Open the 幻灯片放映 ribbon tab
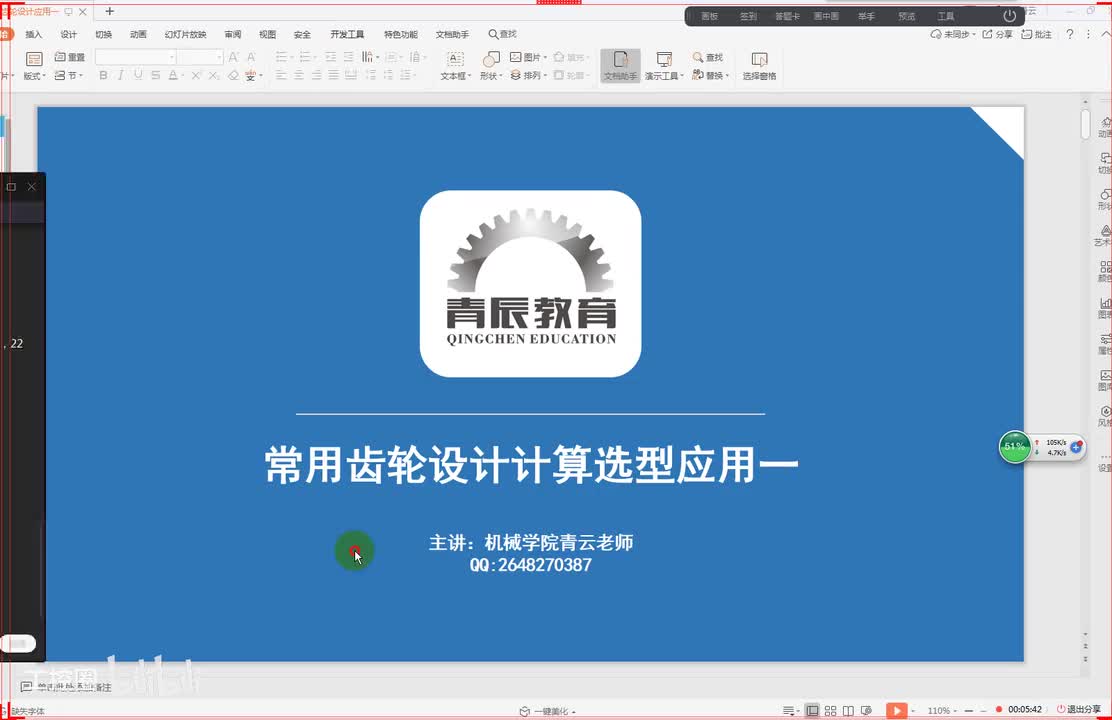This screenshot has height=720, width=1112. pos(186,34)
